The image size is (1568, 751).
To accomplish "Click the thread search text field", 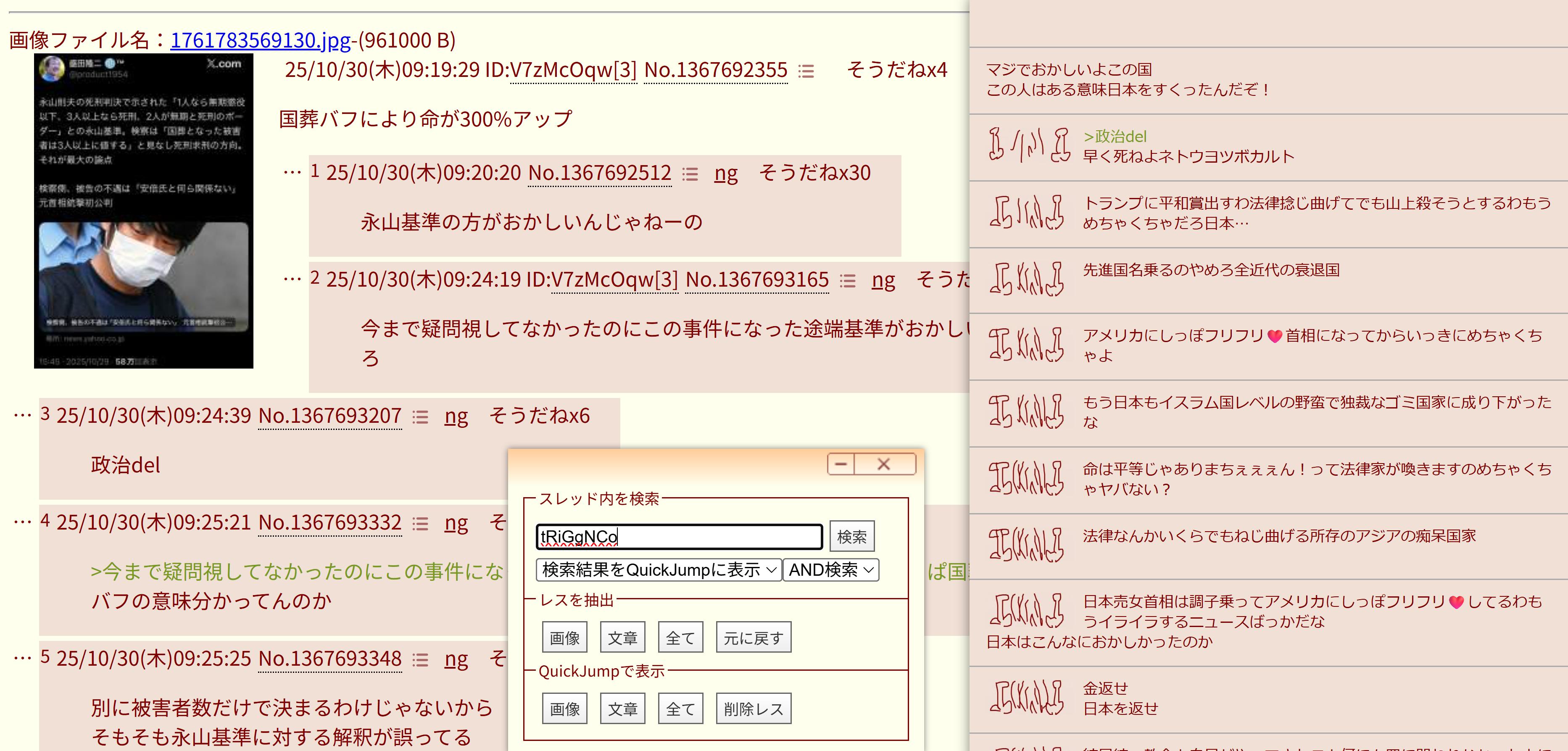I will 679,537.
